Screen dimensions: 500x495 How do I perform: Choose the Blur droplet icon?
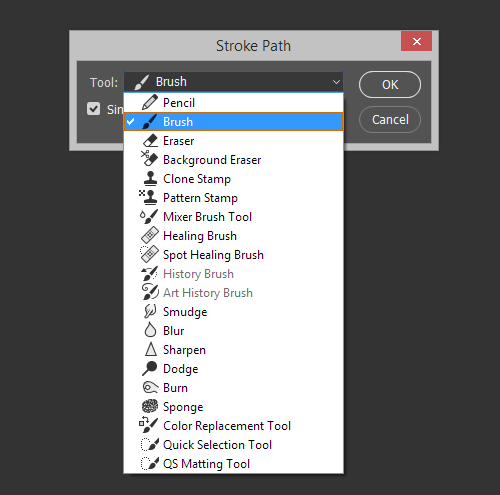[x=150, y=330]
